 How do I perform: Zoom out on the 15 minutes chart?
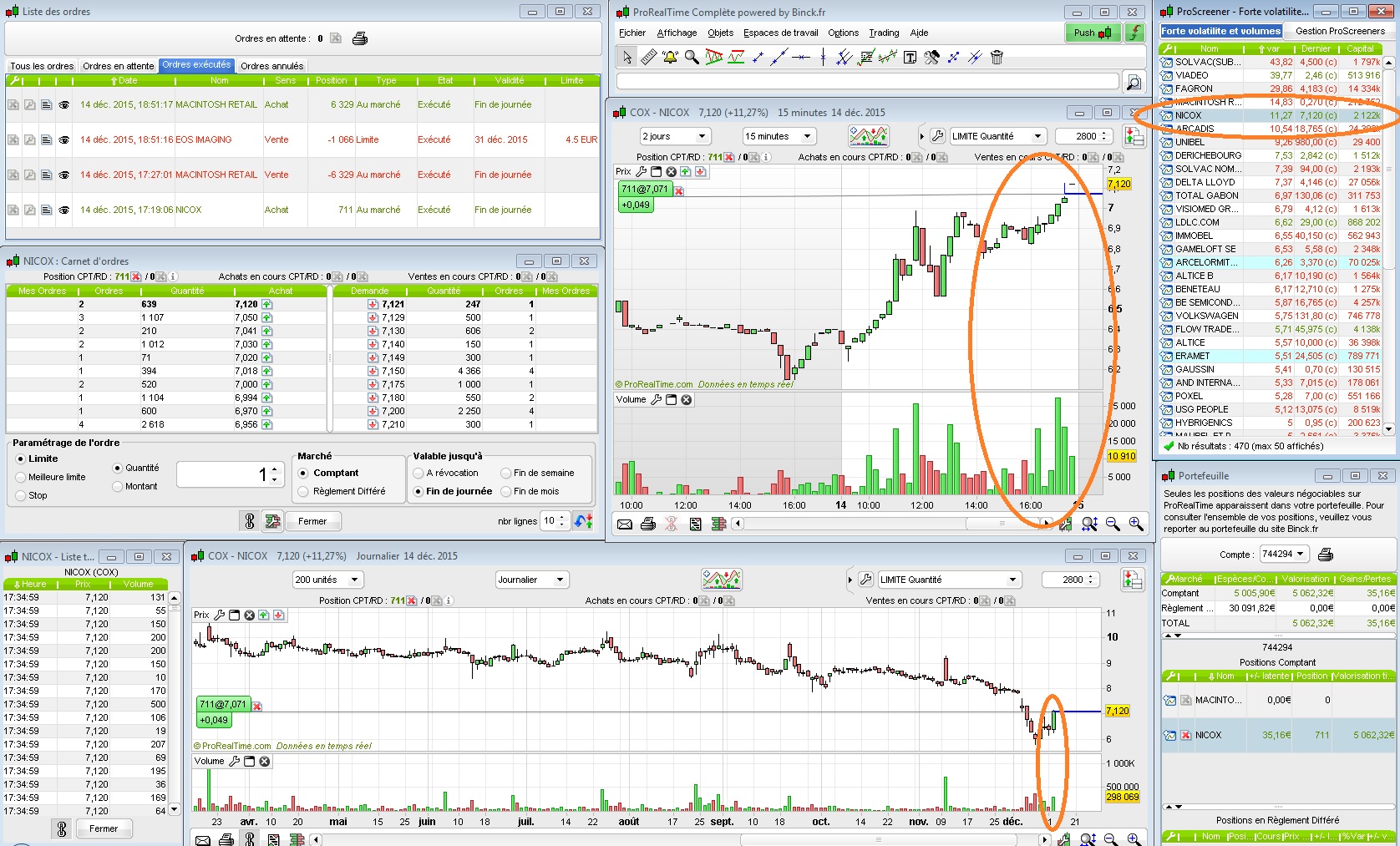(x=1113, y=524)
